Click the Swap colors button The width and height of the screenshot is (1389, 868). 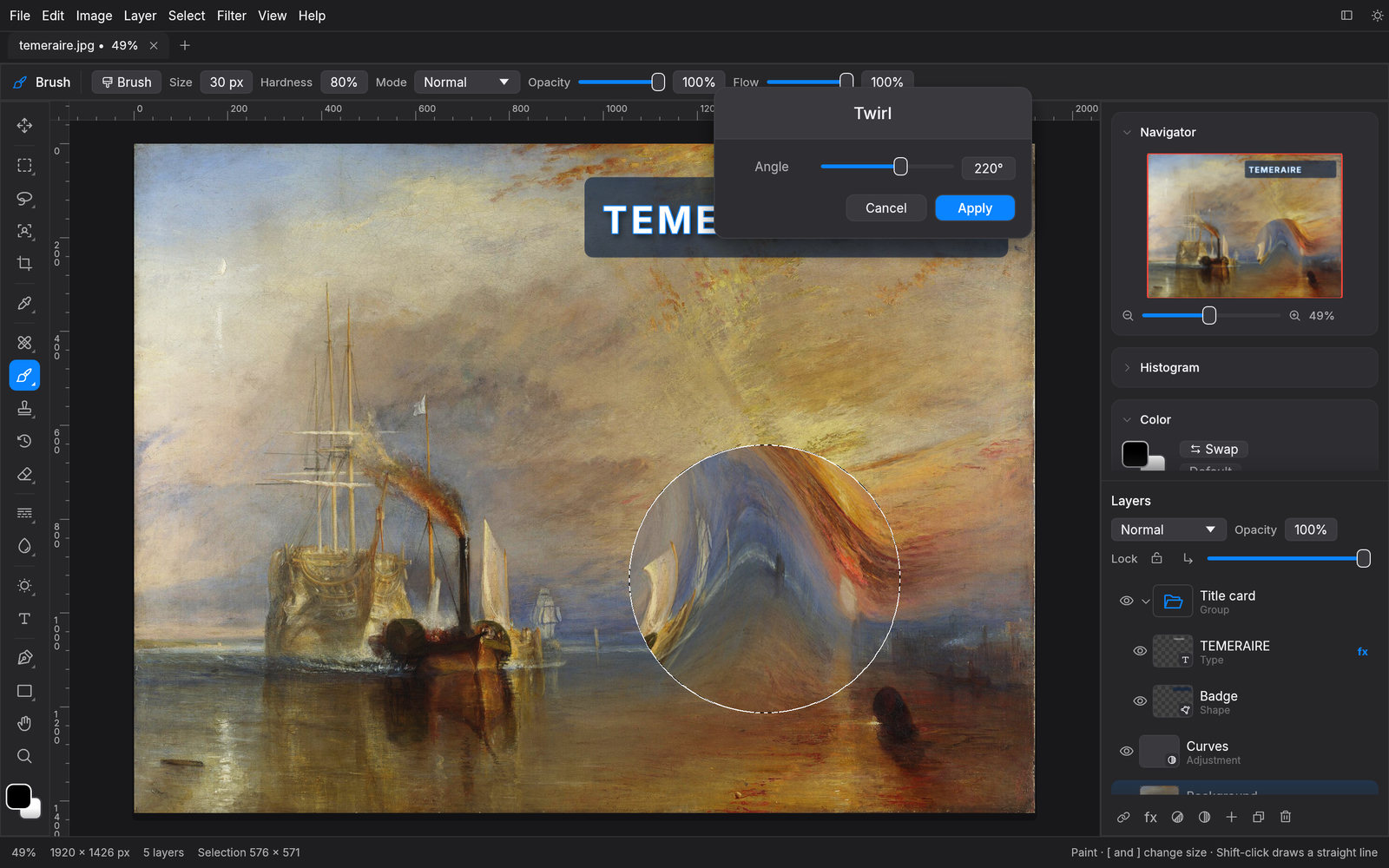click(1214, 449)
